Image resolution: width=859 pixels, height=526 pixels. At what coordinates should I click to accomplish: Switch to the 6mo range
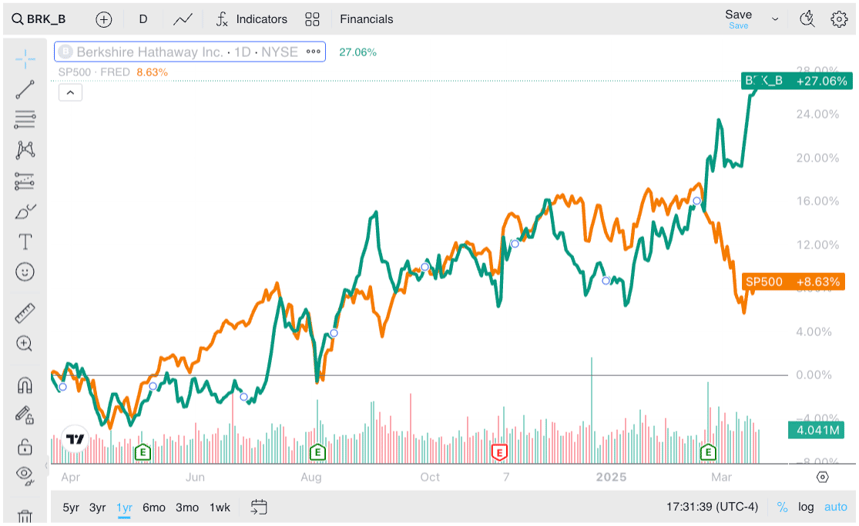(154, 507)
